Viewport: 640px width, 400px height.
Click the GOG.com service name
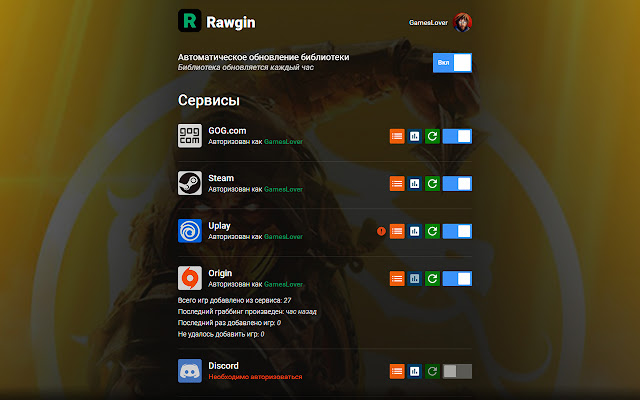227,131
